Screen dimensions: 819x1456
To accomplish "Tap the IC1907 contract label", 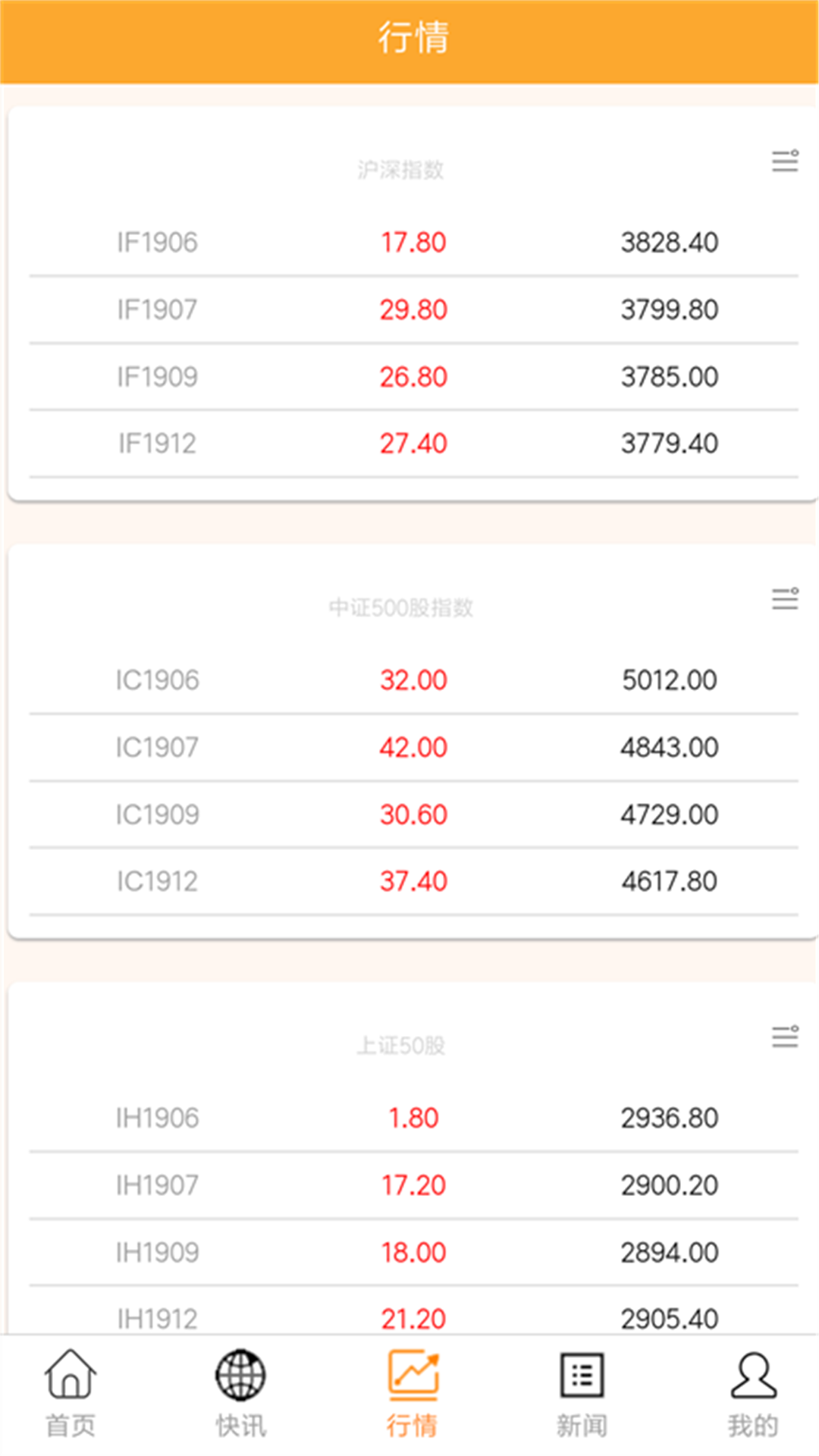I will click(x=157, y=748).
